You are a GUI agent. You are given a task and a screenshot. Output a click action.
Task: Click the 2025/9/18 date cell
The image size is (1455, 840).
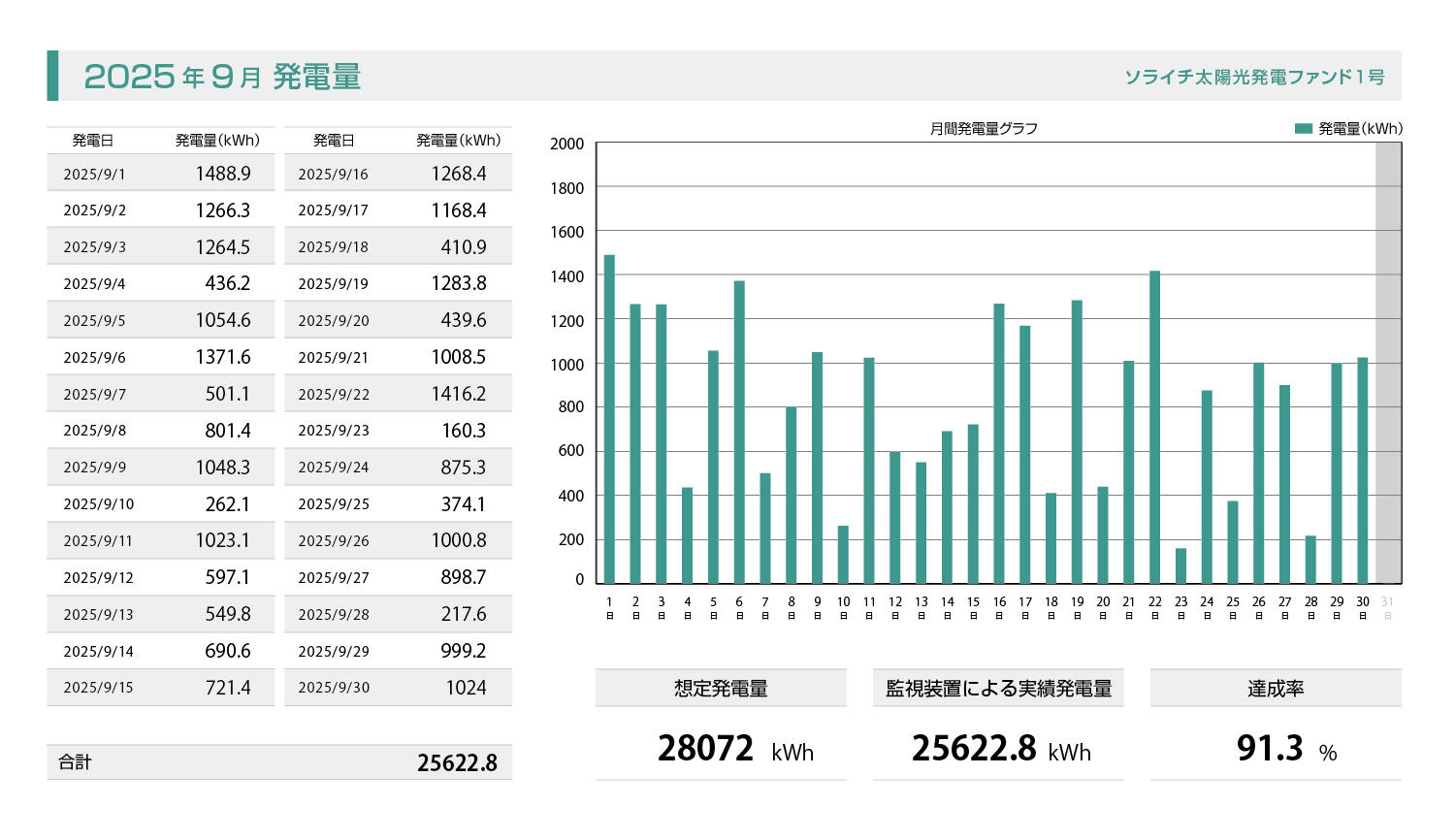333,247
